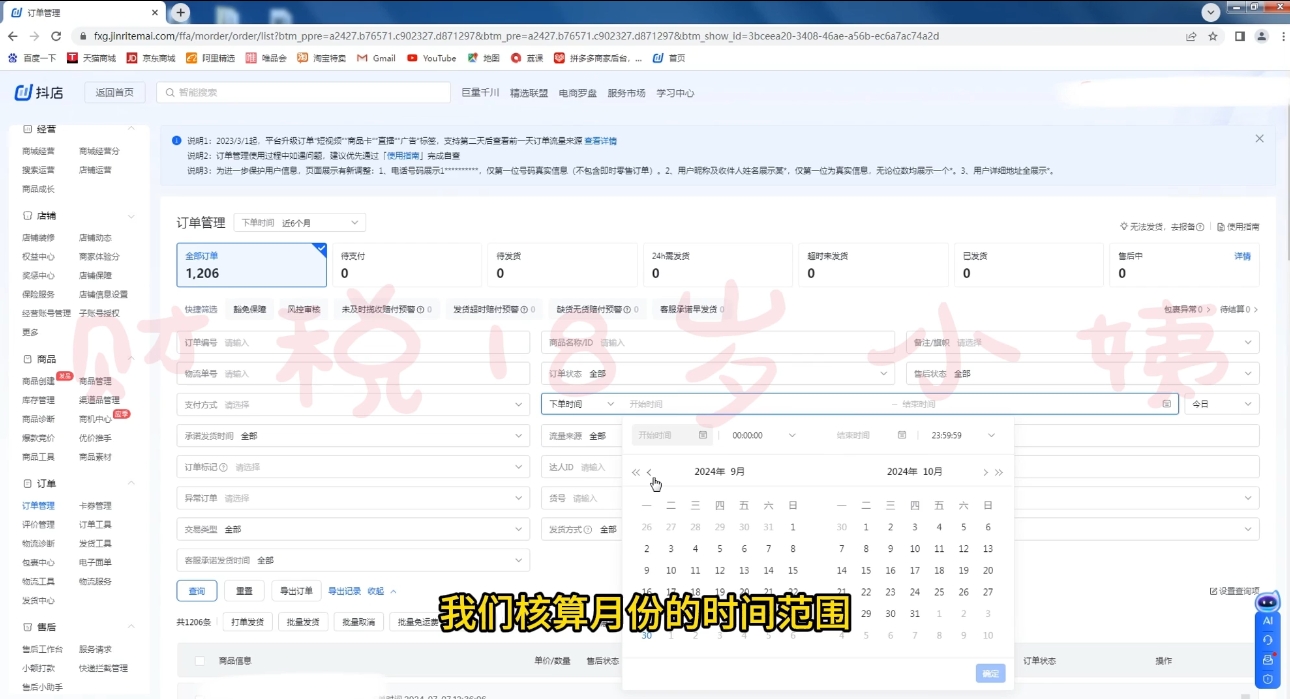
Task: Toggle the 赠免保障 quick filter
Action: tap(249, 308)
